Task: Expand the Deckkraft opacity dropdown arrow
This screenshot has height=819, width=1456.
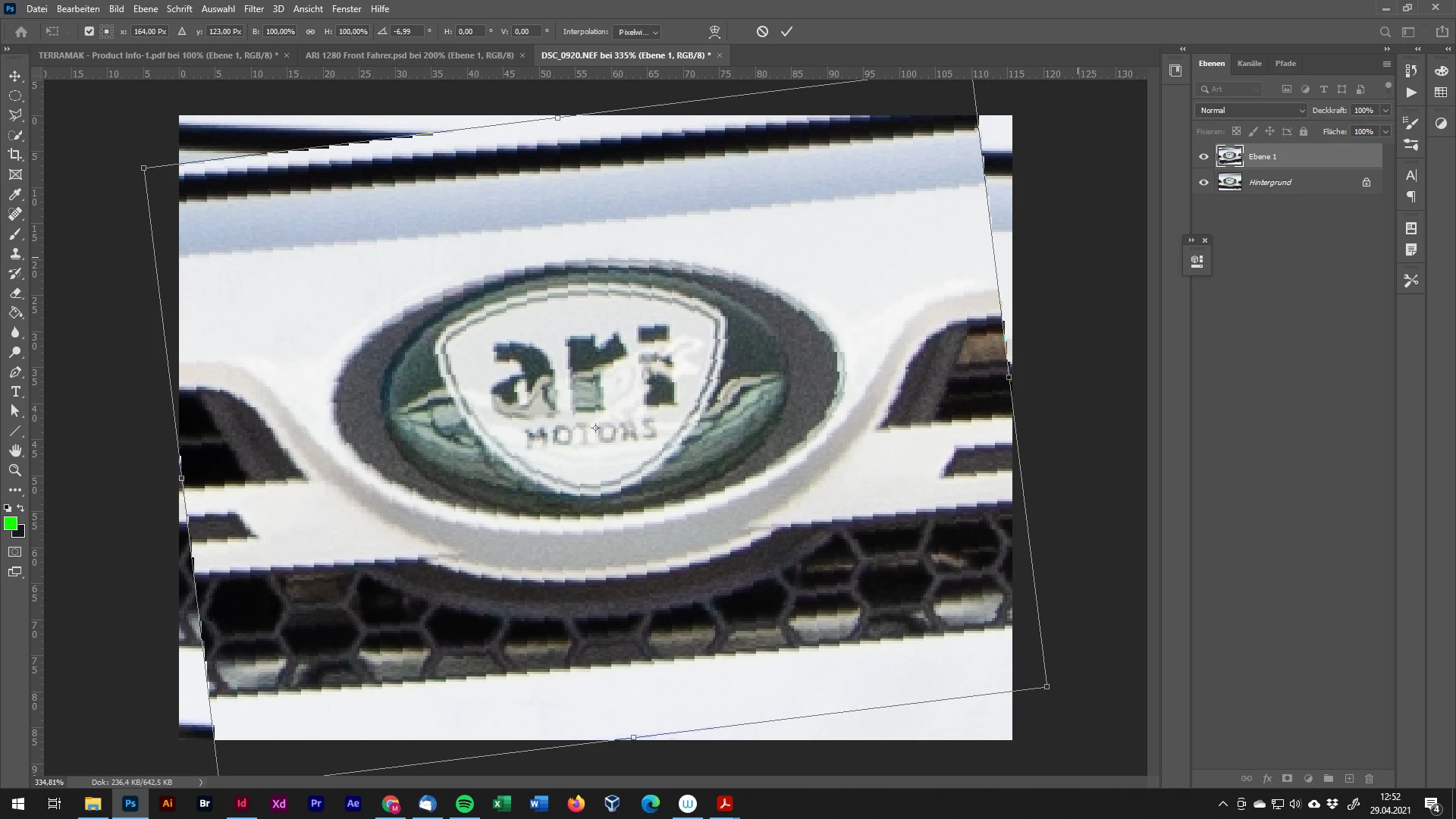Action: click(x=1385, y=111)
